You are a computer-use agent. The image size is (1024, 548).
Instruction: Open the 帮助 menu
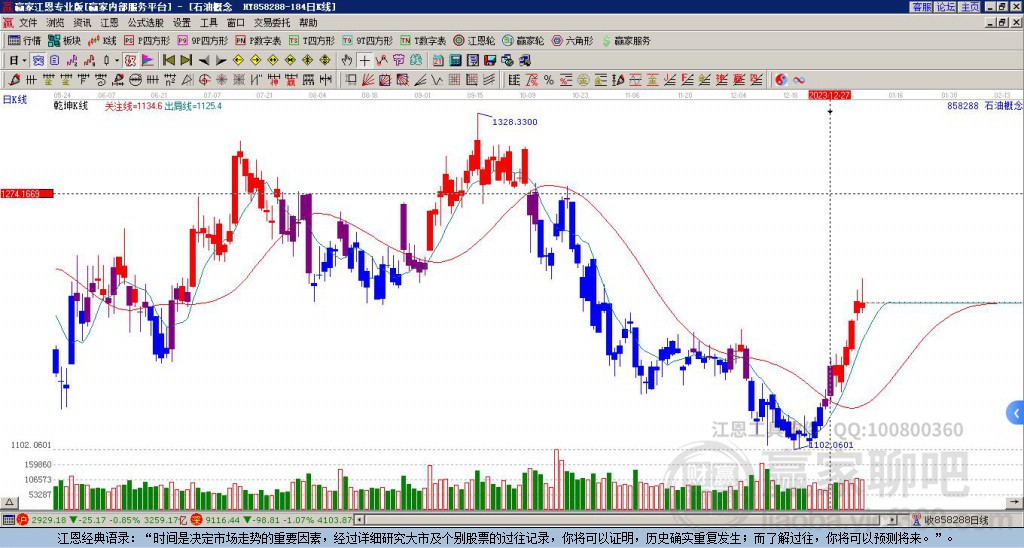[308, 23]
